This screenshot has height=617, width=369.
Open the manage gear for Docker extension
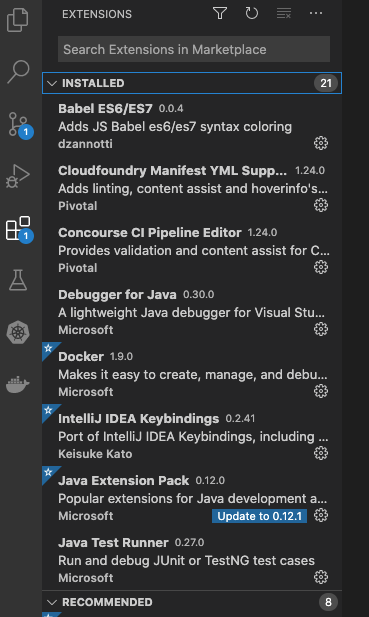point(321,391)
